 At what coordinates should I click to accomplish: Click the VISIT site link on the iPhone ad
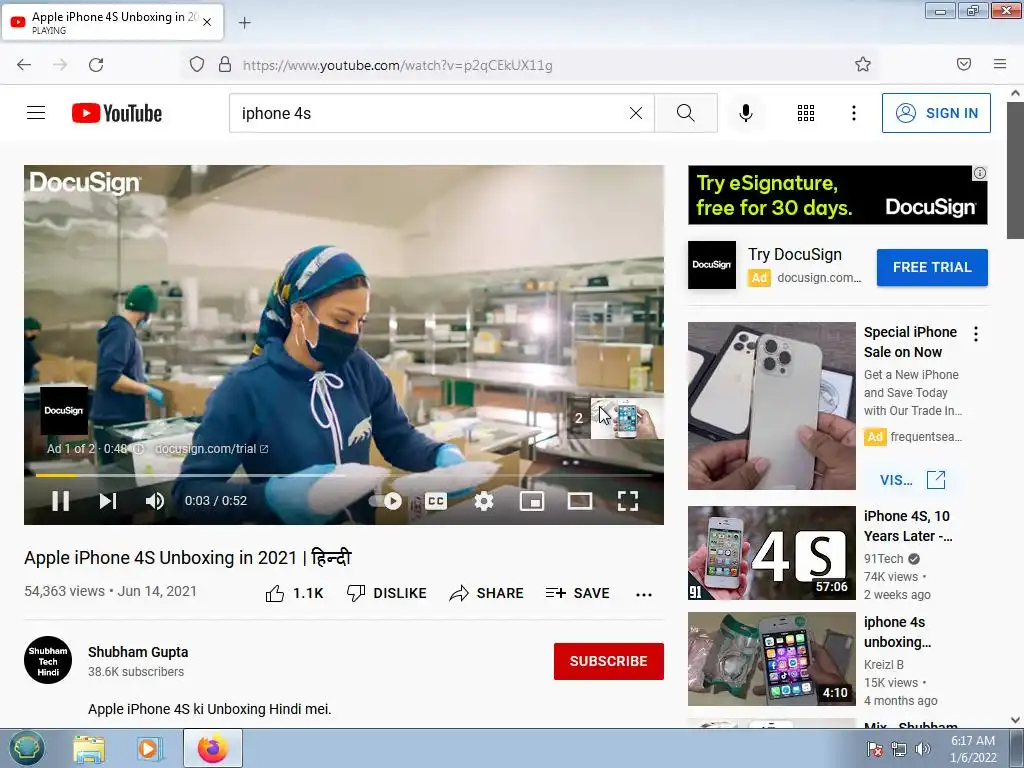(x=912, y=480)
